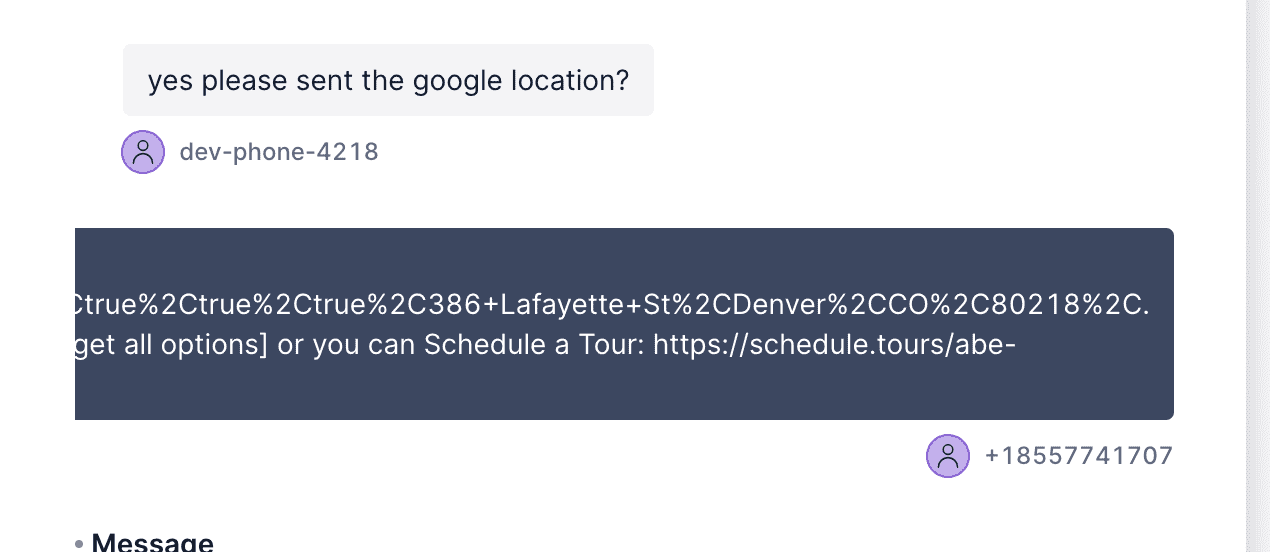Open the https://schedule.tours/abe- link

[835, 345]
